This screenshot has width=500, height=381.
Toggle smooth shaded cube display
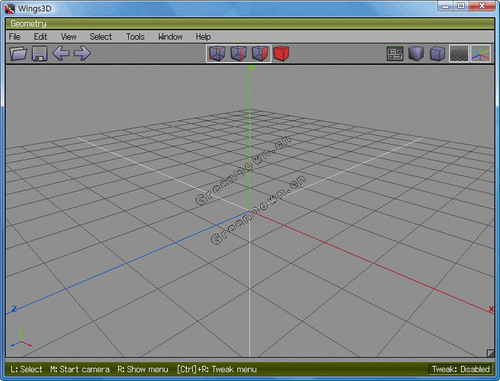pos(437,54)
